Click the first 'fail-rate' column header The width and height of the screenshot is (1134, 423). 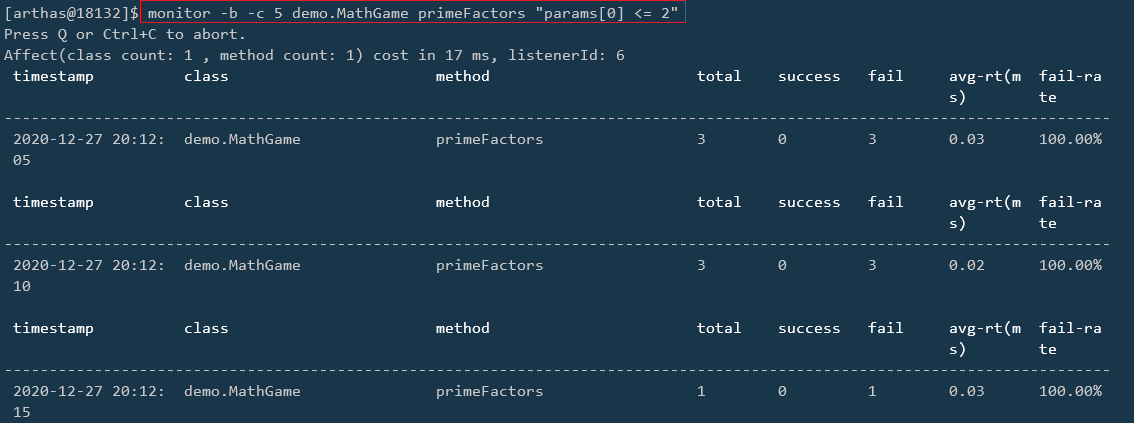click(1070, 86)
